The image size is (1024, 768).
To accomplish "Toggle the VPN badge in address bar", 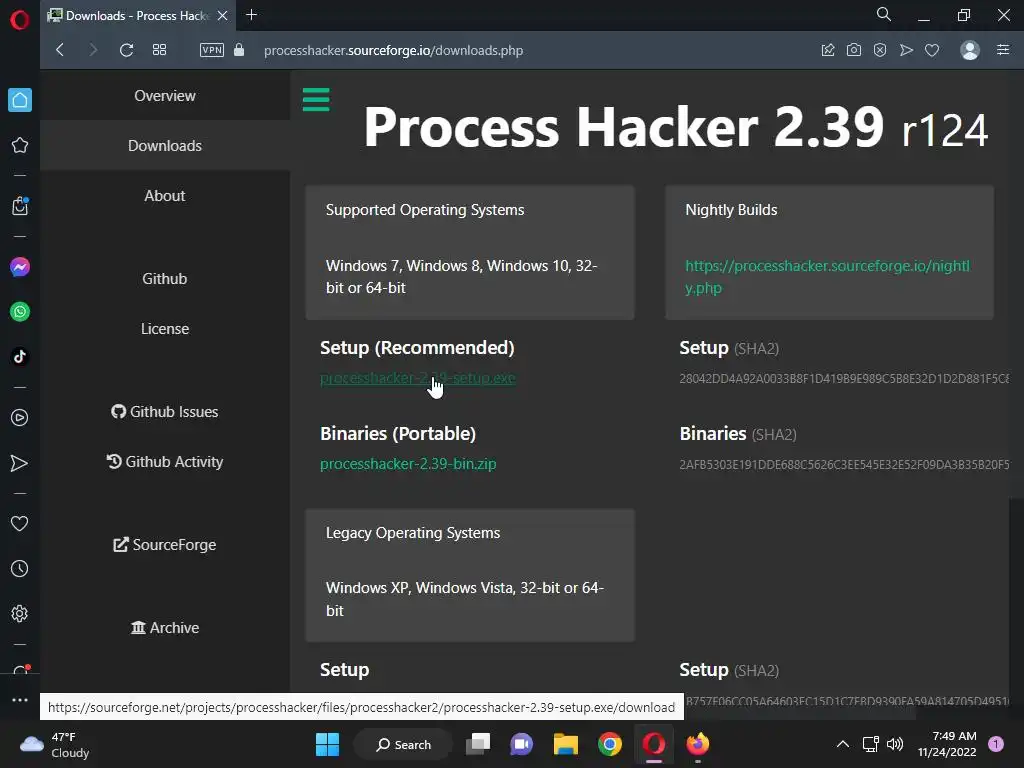I will coord(212,50).
